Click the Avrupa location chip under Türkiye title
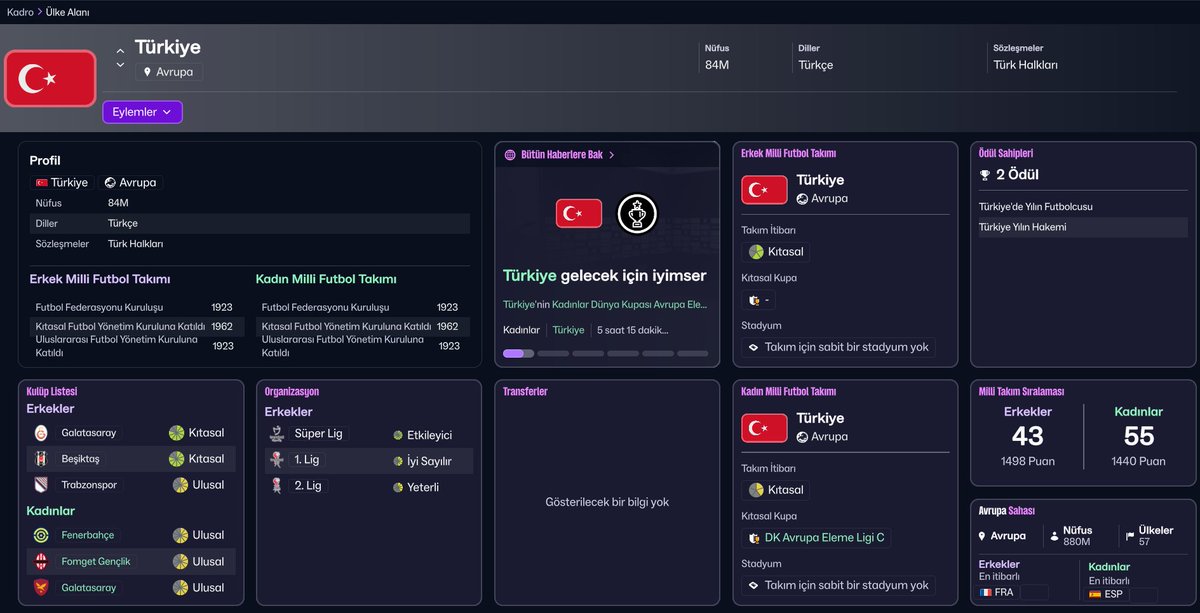The width and height of the screenshot is (1200, 613). 169,72
